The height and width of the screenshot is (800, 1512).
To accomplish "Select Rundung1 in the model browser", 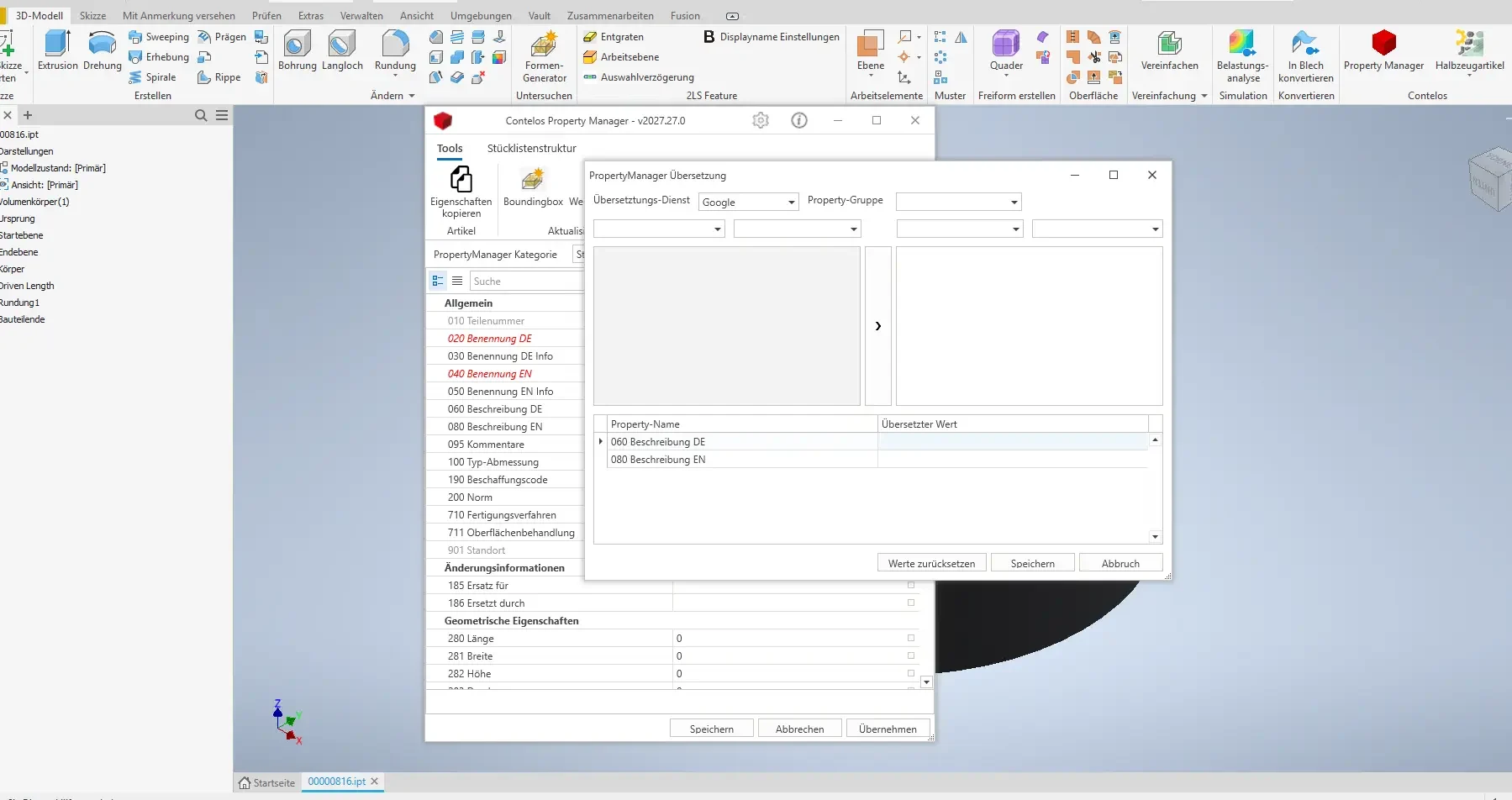I will tap(19, 303).
